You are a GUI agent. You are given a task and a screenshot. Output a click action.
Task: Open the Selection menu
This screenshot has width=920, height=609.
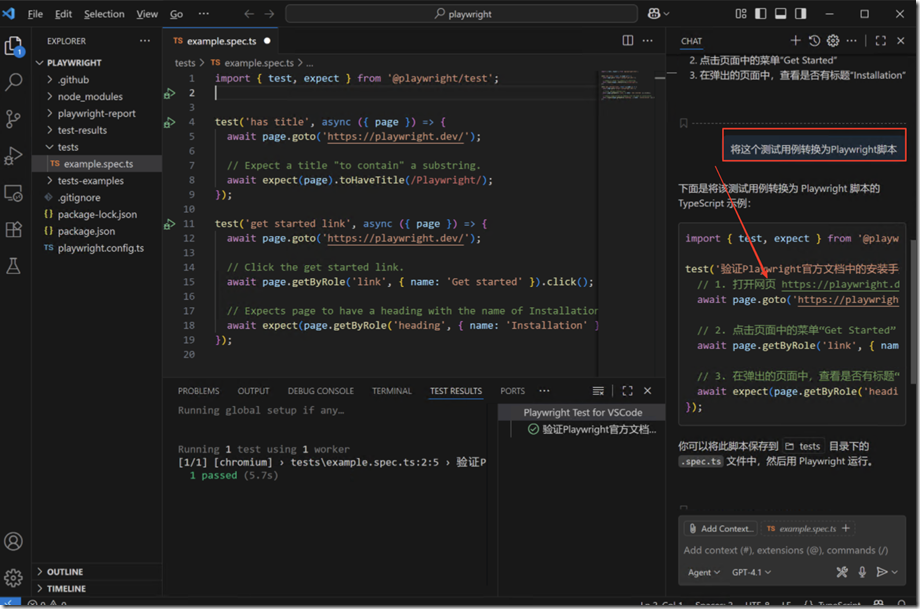104,13
